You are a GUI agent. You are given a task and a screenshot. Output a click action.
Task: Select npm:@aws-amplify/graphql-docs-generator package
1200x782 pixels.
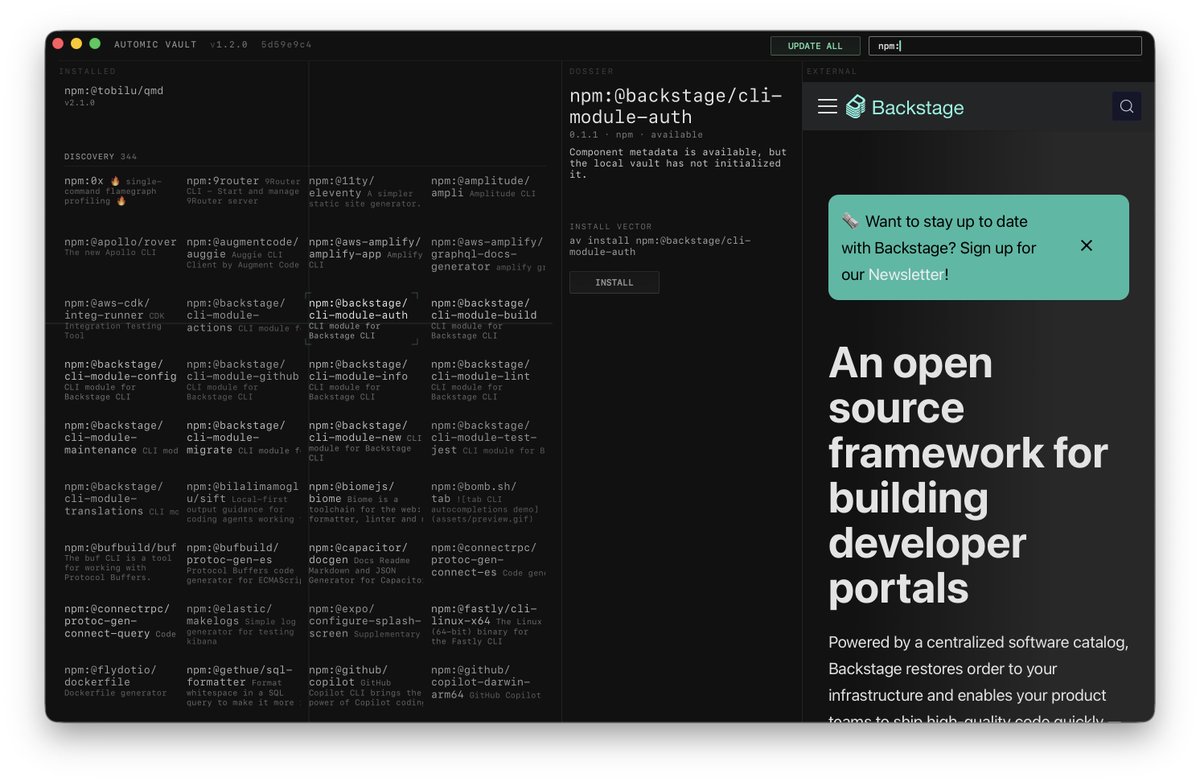(x=488, y=254)
